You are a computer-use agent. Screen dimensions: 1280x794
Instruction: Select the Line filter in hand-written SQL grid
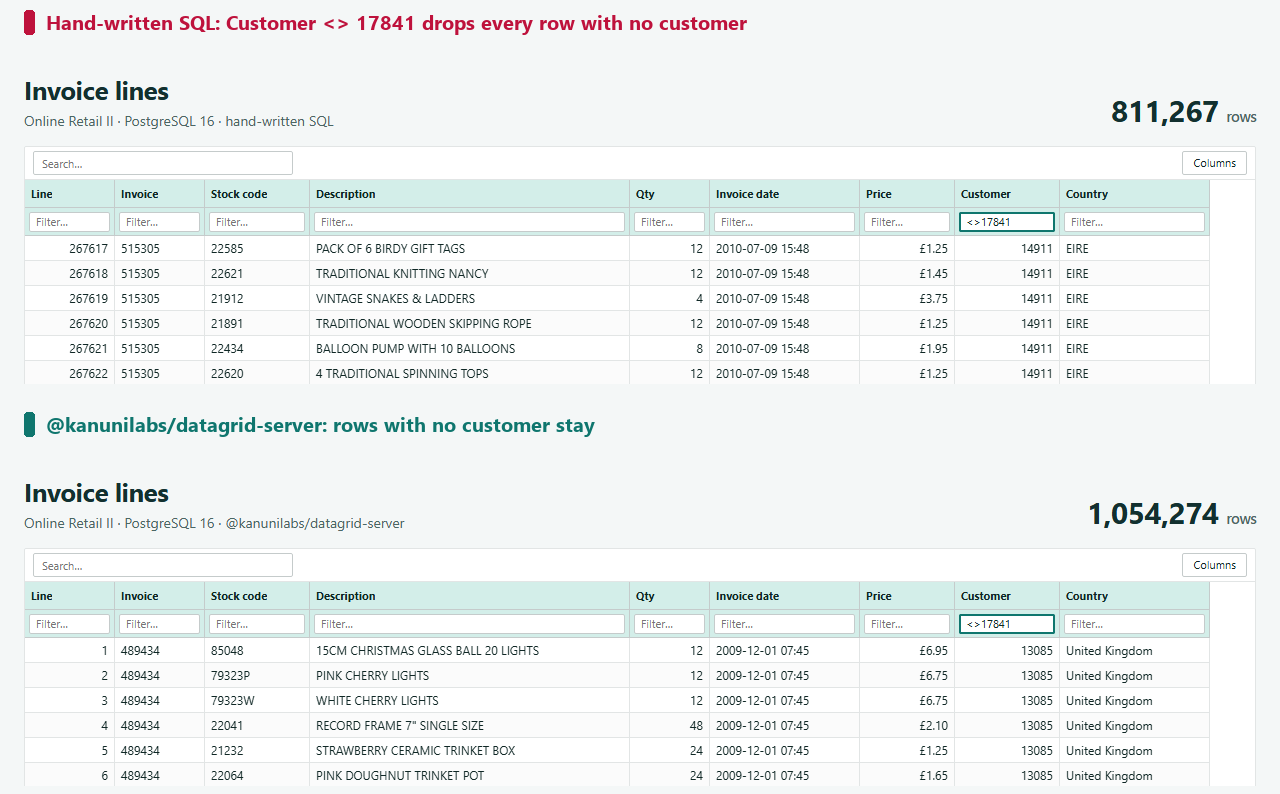click(x=70, y=222)
